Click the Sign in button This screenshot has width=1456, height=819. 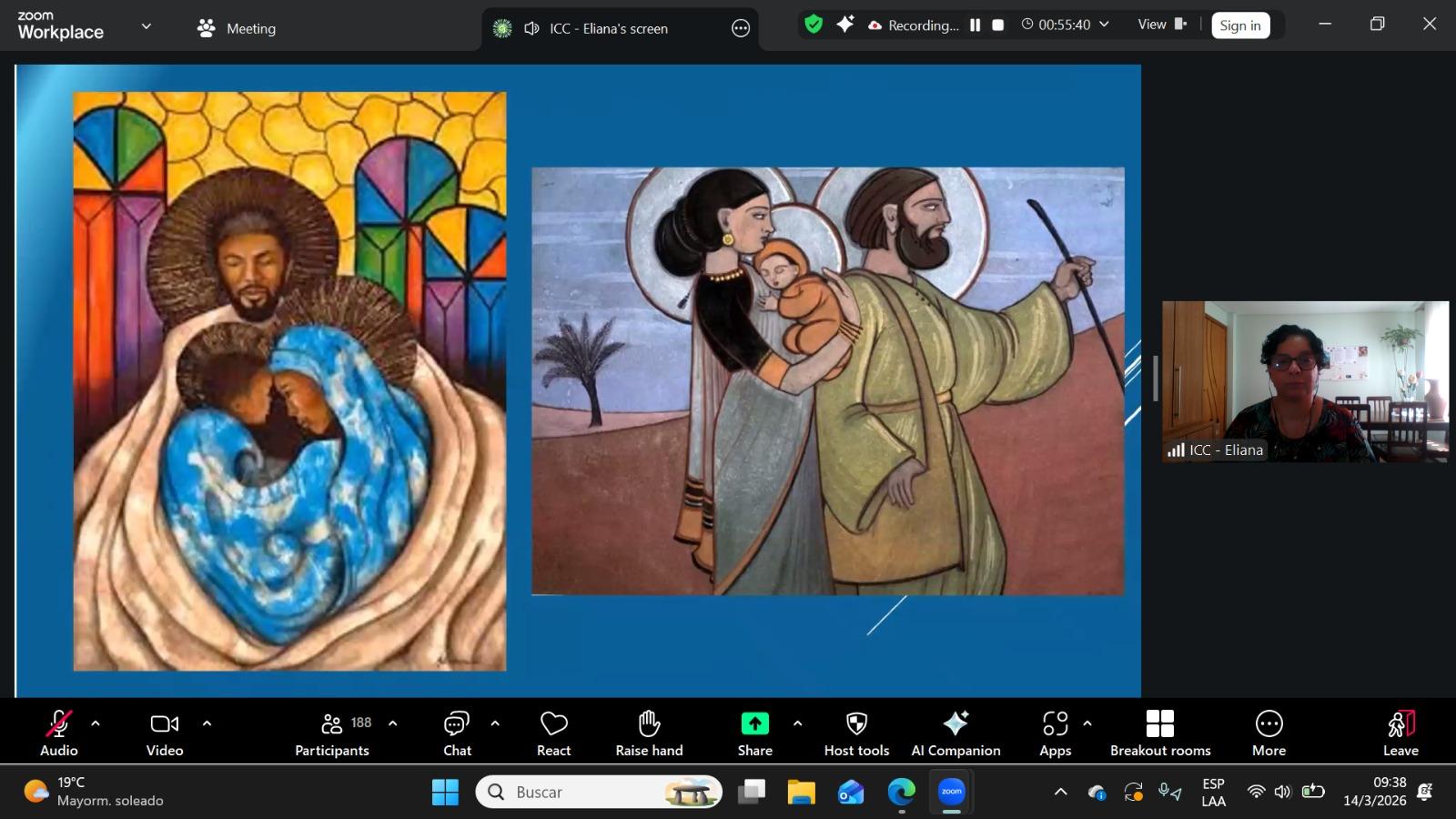(1240, 25)
